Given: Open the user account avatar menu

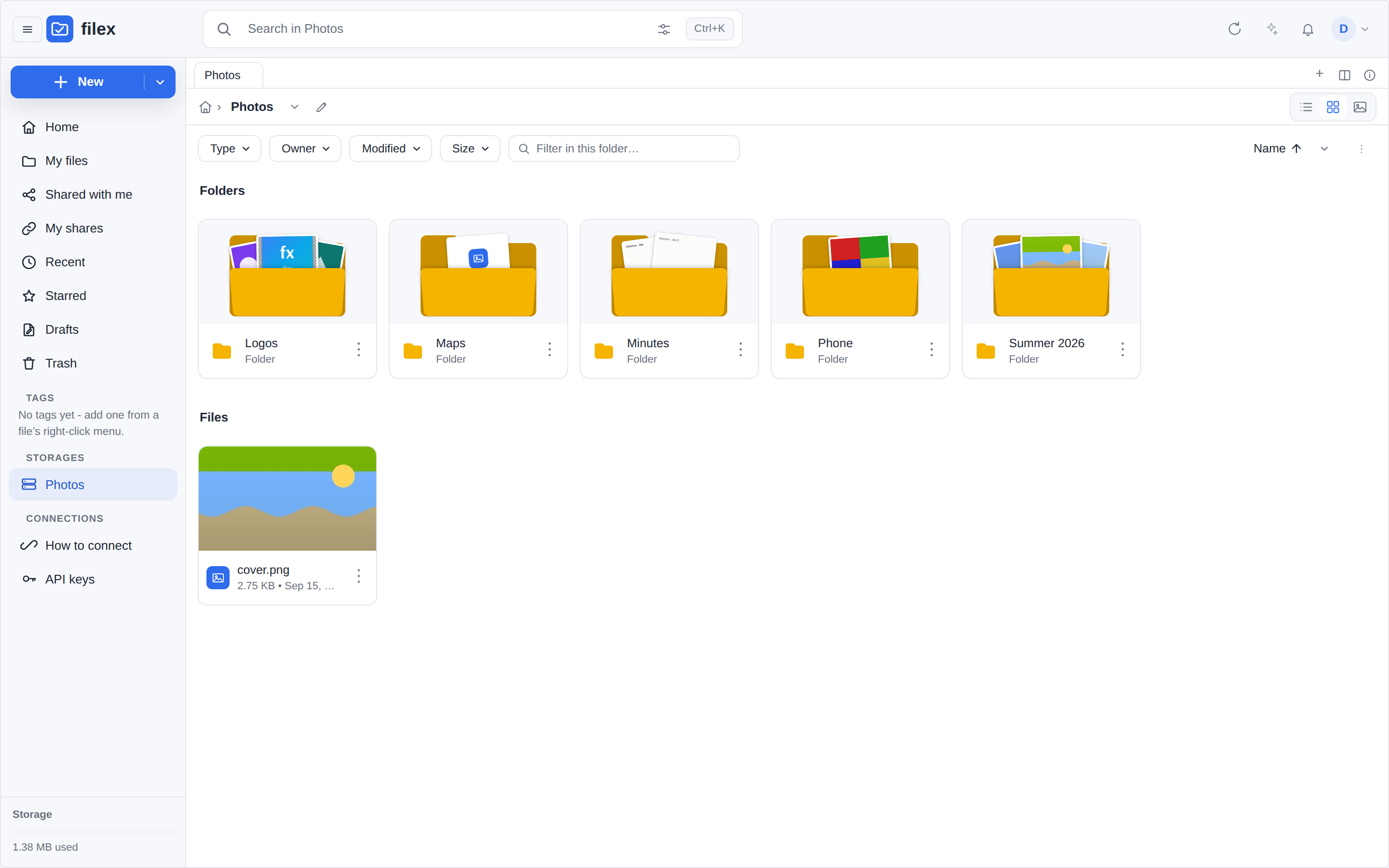Looking at the screenshot, I should pos(1350,29).
